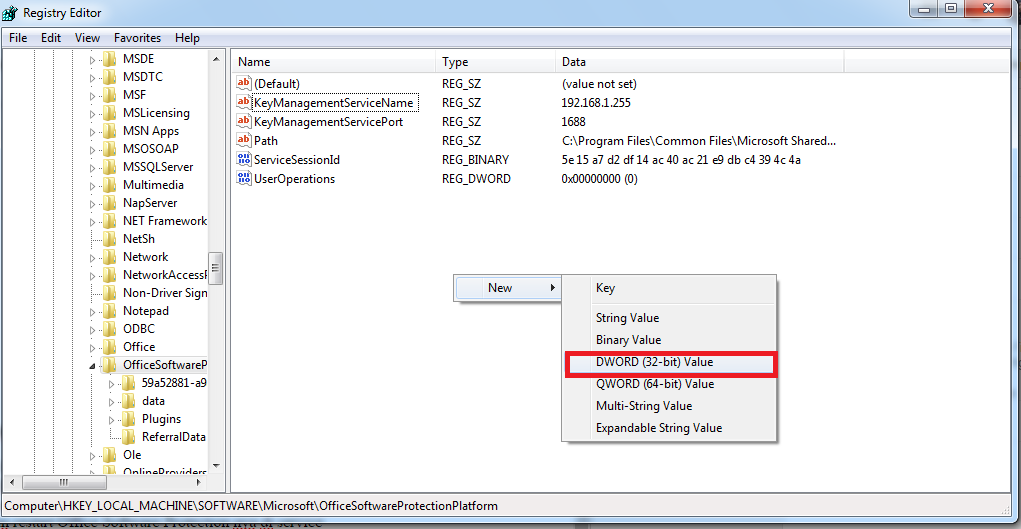
Task: Click the 0x00000000 (0) data value
Action: click(x=599, y=179)
